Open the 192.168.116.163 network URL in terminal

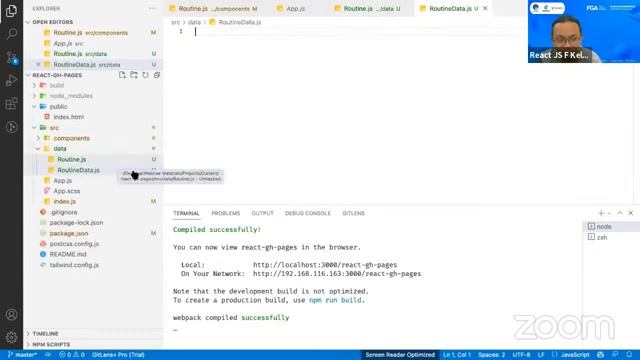pos(337,273)
